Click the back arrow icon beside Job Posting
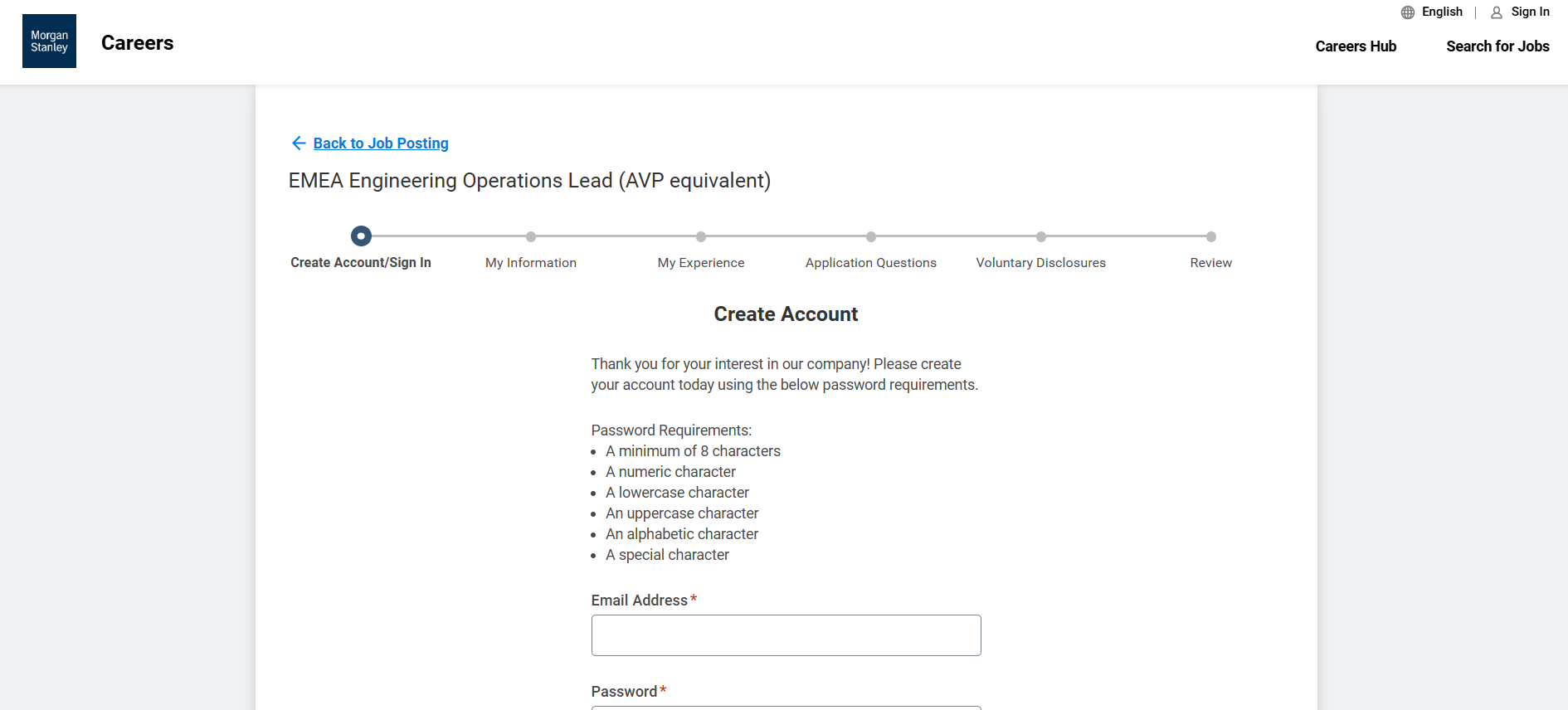The image size is (1568, 710). (x=299, y=143)
